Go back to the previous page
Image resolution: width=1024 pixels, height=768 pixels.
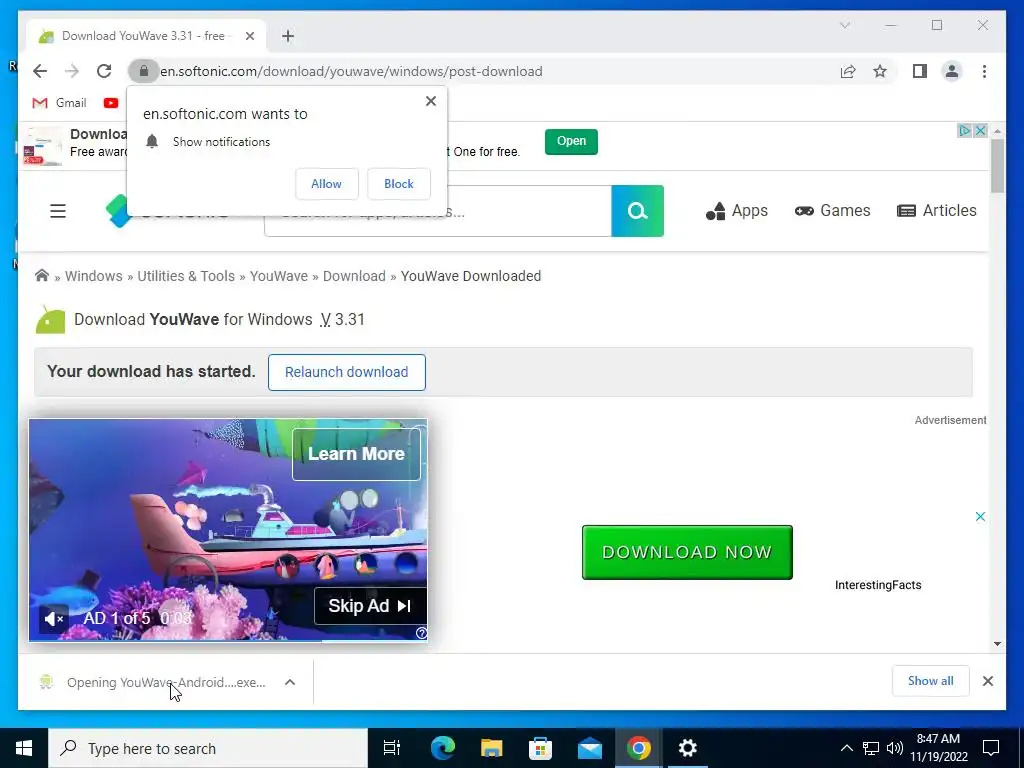(x=40, y=71)
